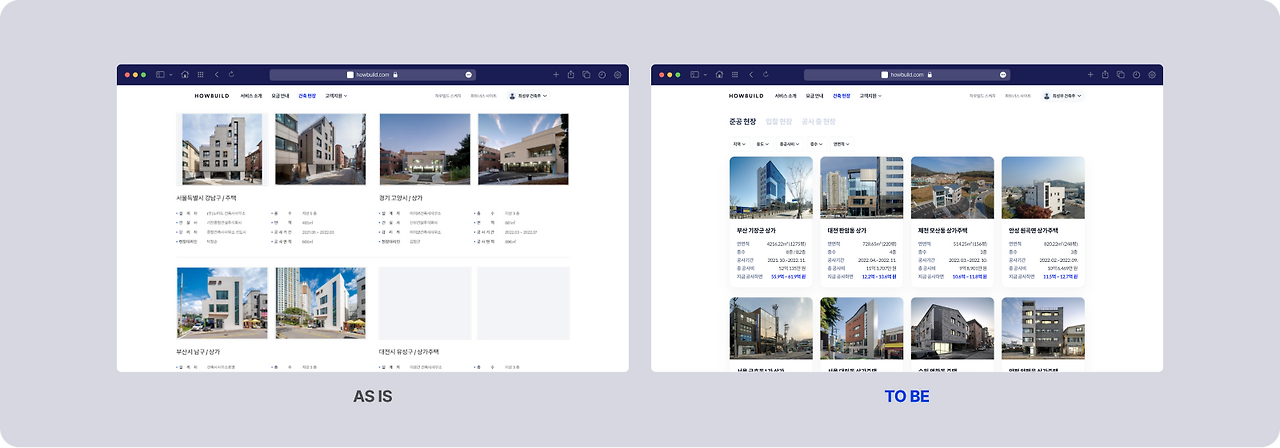Click the 경기 고양시 / 상가 heading
1280x448 pixels.
click(401, 198)
